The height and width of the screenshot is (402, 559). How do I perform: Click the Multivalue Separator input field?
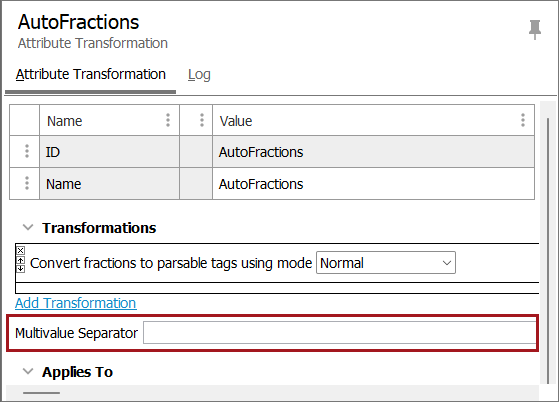340,333
